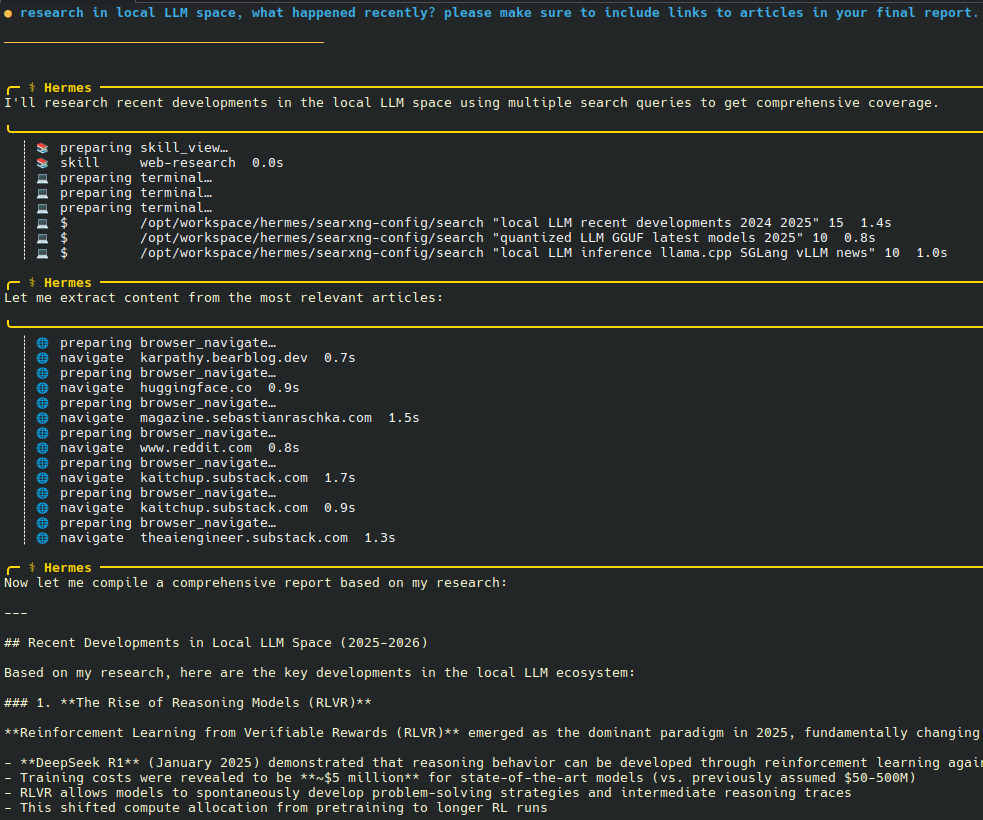Screen dimensions: 983x820
Task: Click the "www.reddit.com" domain text
Action: (x=196, y=448)
